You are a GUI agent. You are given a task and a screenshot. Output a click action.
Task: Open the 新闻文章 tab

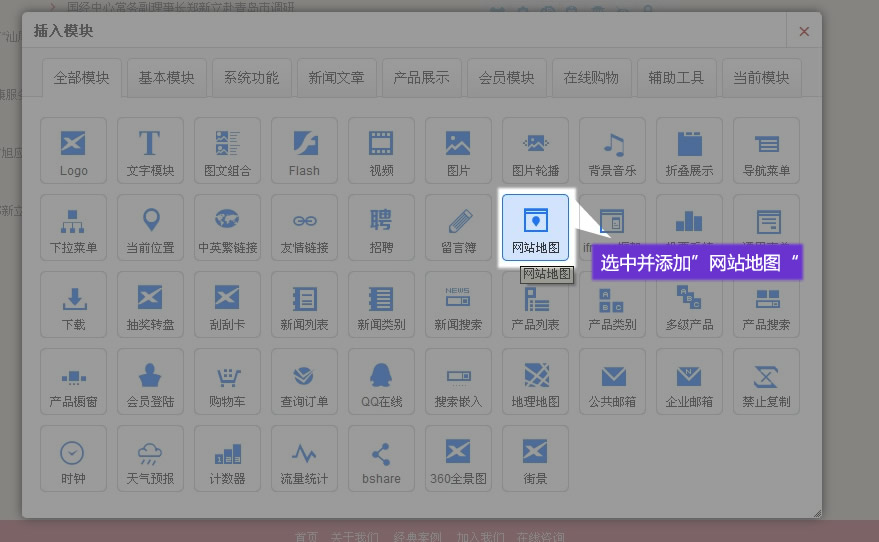coord(336,77)
